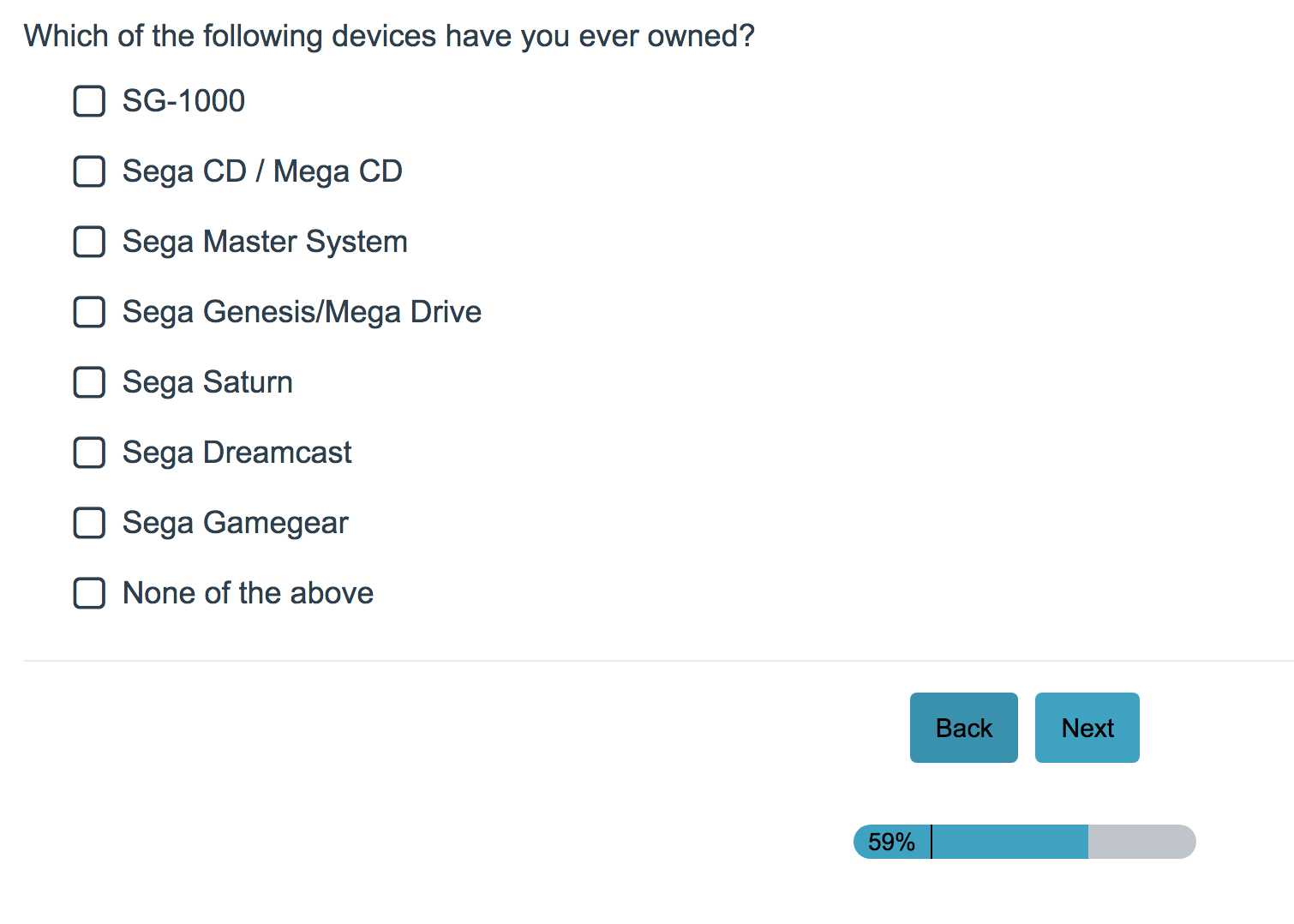Viewport: 1294px width, 924px height.
Task: Click the "SG-1000" option label text
Action: click(183, 101)
